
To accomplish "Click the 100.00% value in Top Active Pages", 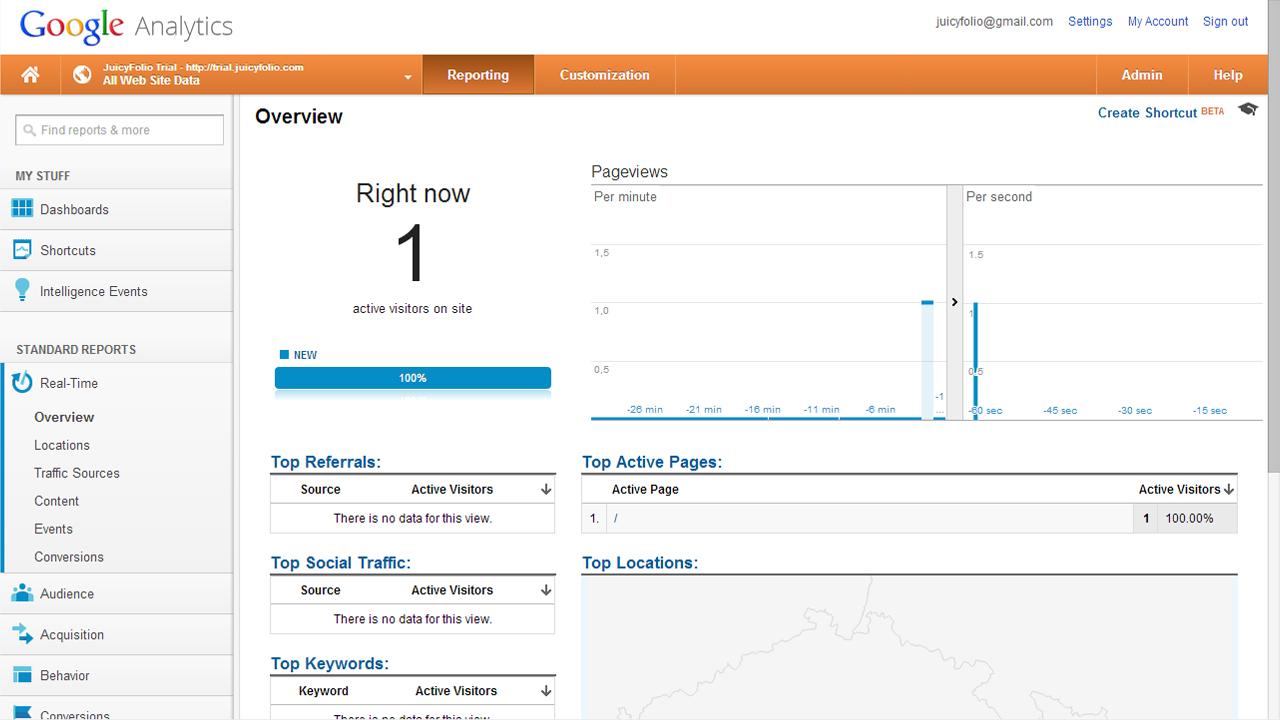I will (1189, 518).
